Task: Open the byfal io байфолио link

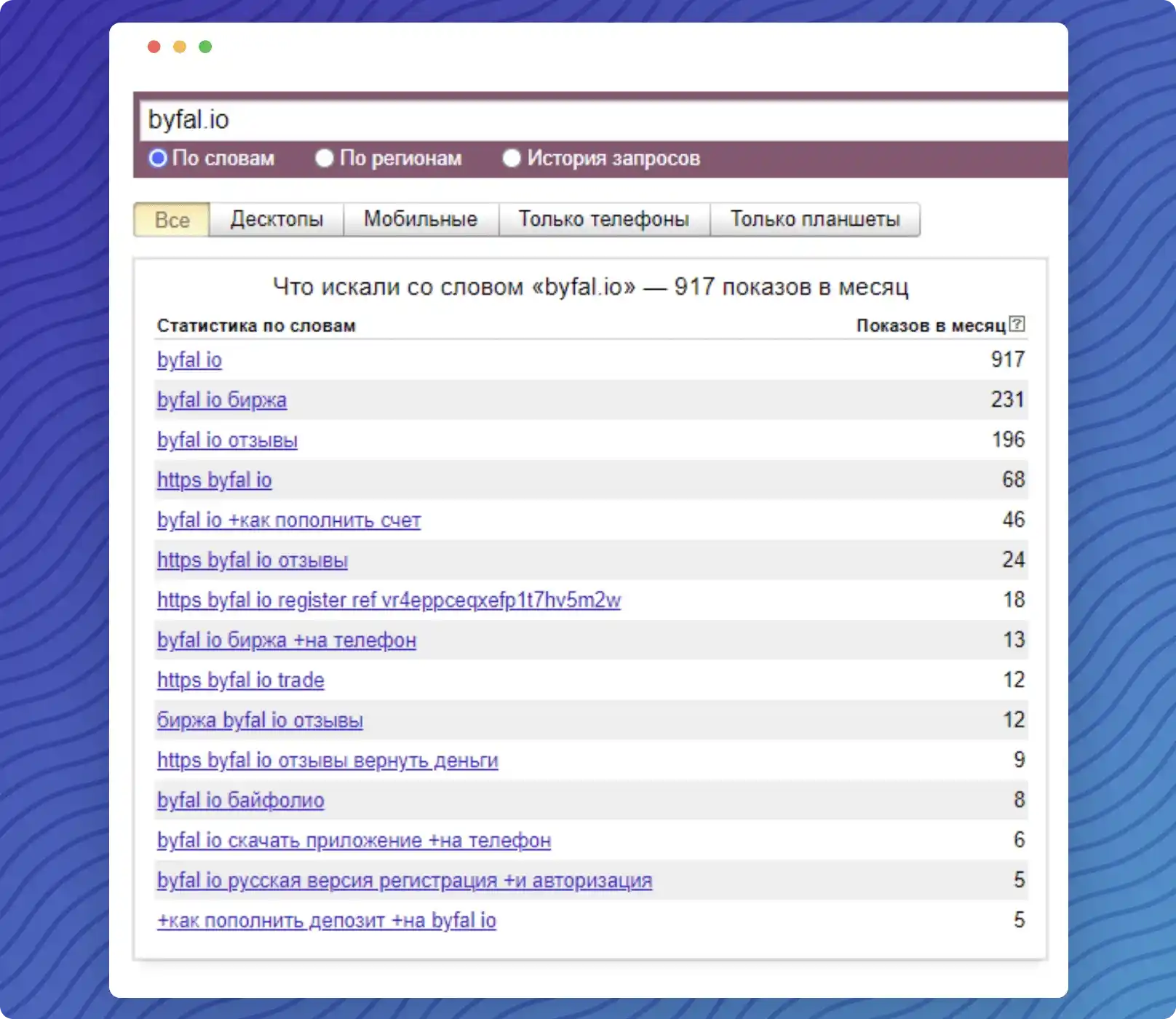Action: (241, 801)
